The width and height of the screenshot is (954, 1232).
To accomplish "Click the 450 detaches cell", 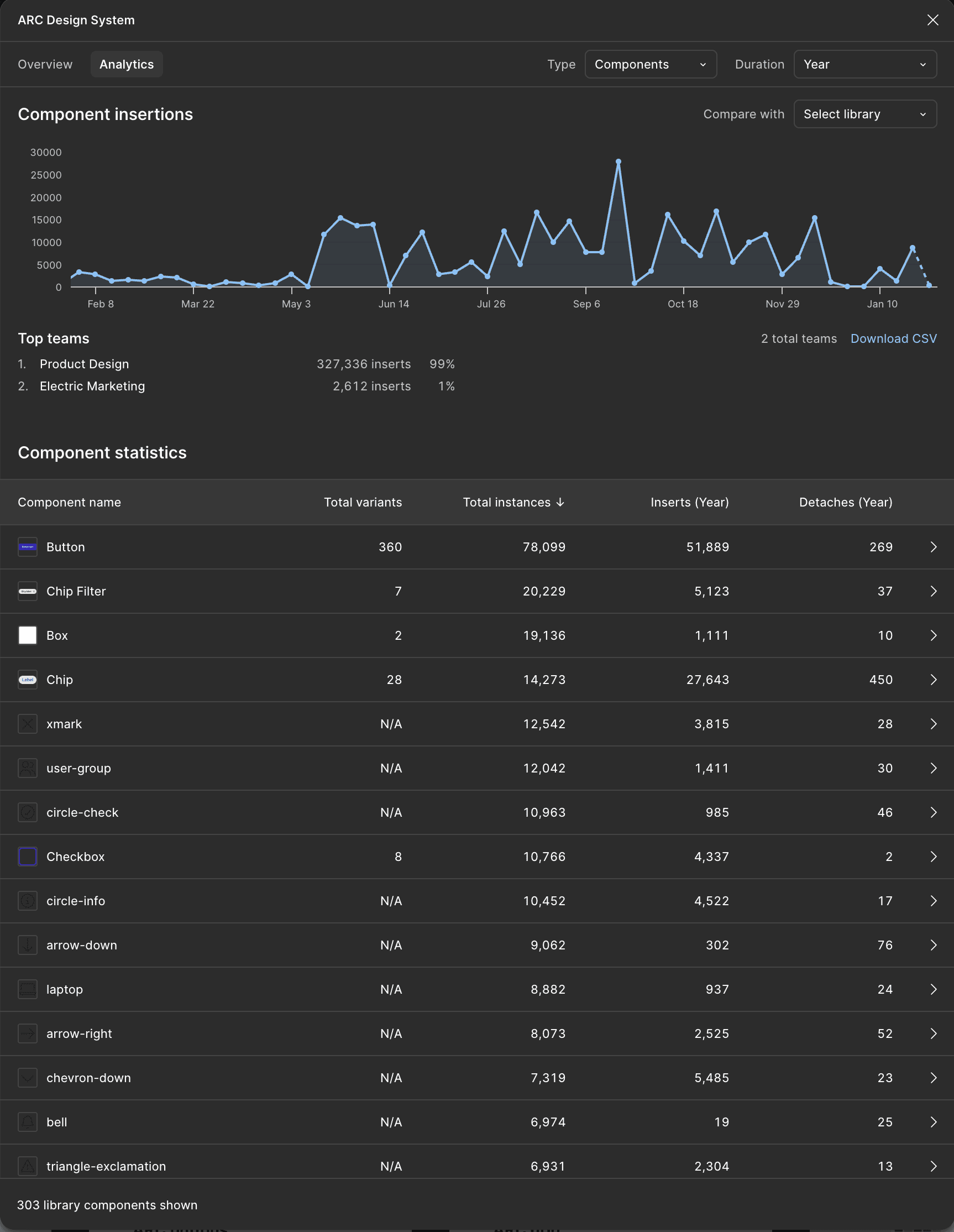I will click(x=880, y=680).
